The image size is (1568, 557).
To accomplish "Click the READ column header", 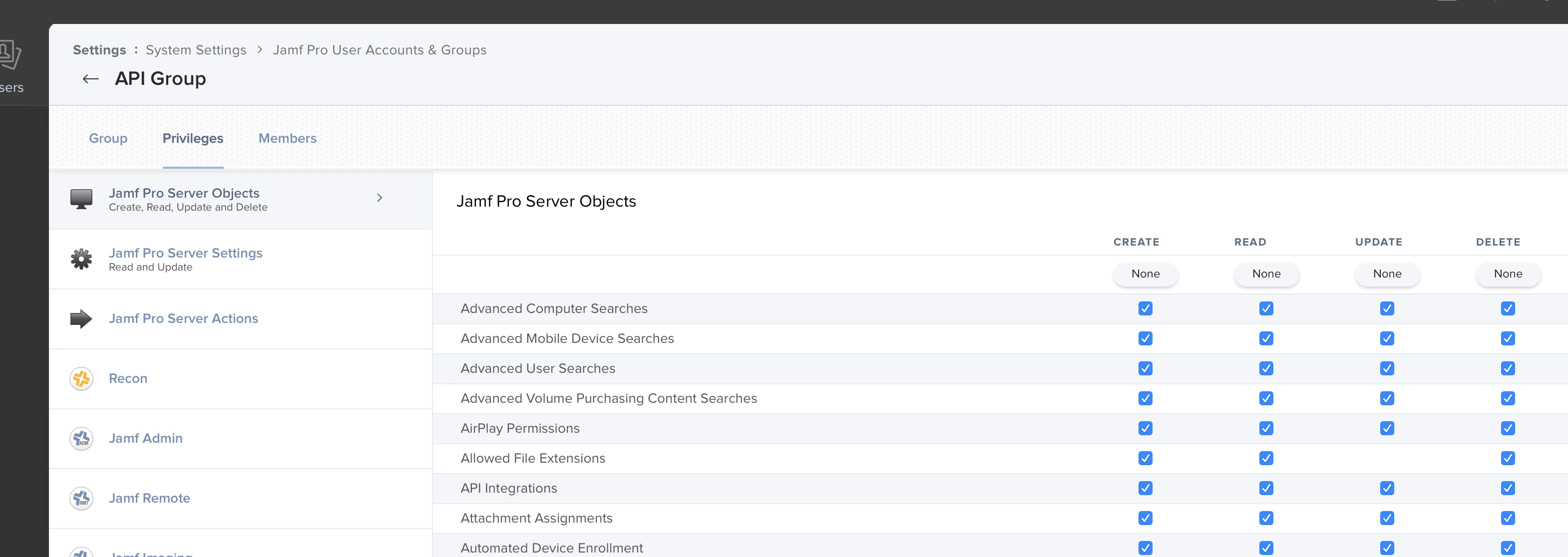I will 1250,242.
